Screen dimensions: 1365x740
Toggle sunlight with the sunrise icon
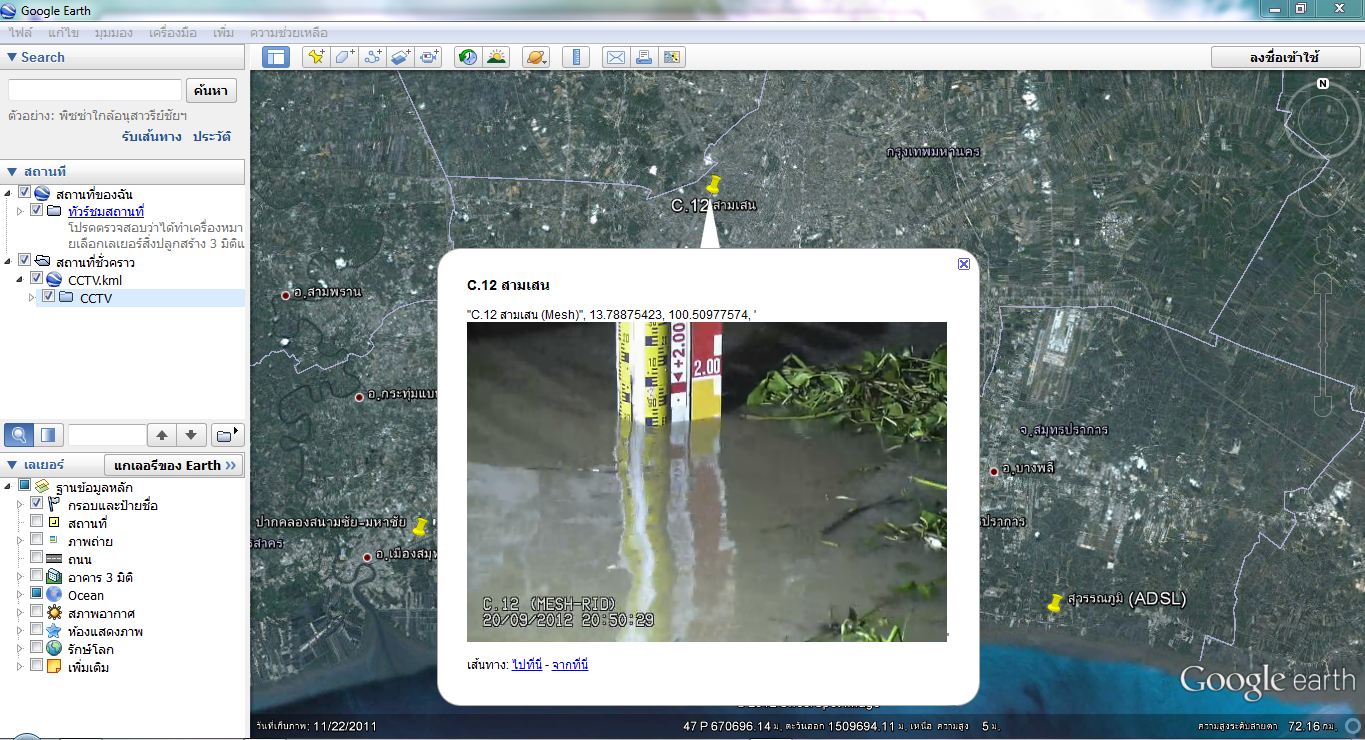[496, 57]
